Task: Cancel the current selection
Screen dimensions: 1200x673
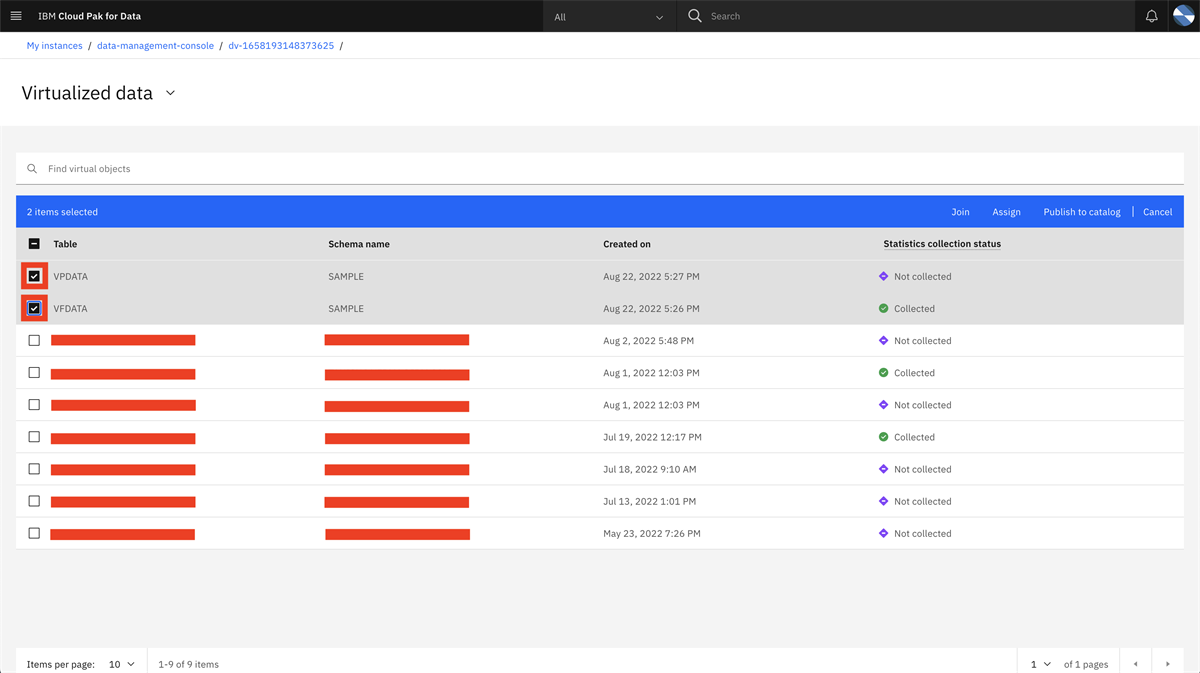Action: pyautogui.click(x=1157, y=211)
